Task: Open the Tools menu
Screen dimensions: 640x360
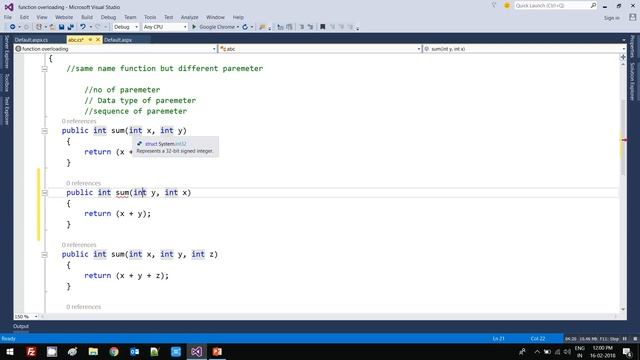Action: point(150,17)
